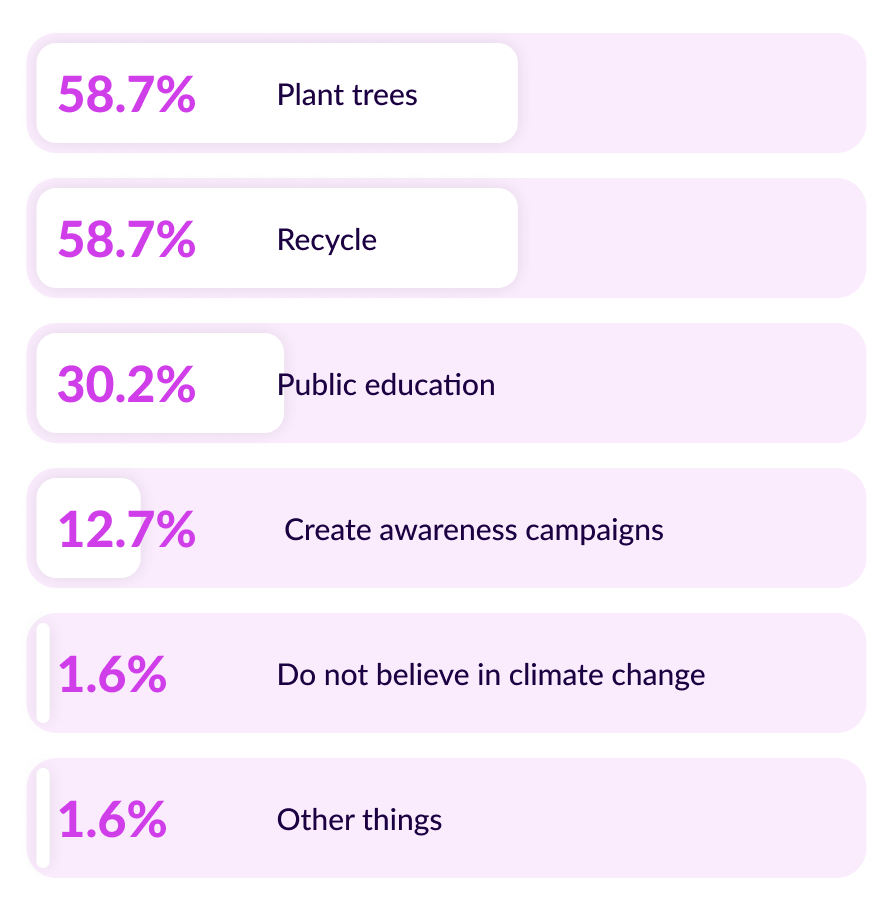Click empty pink area right of Public education
Screen dimensions: 893x911
tap(680, 384)
